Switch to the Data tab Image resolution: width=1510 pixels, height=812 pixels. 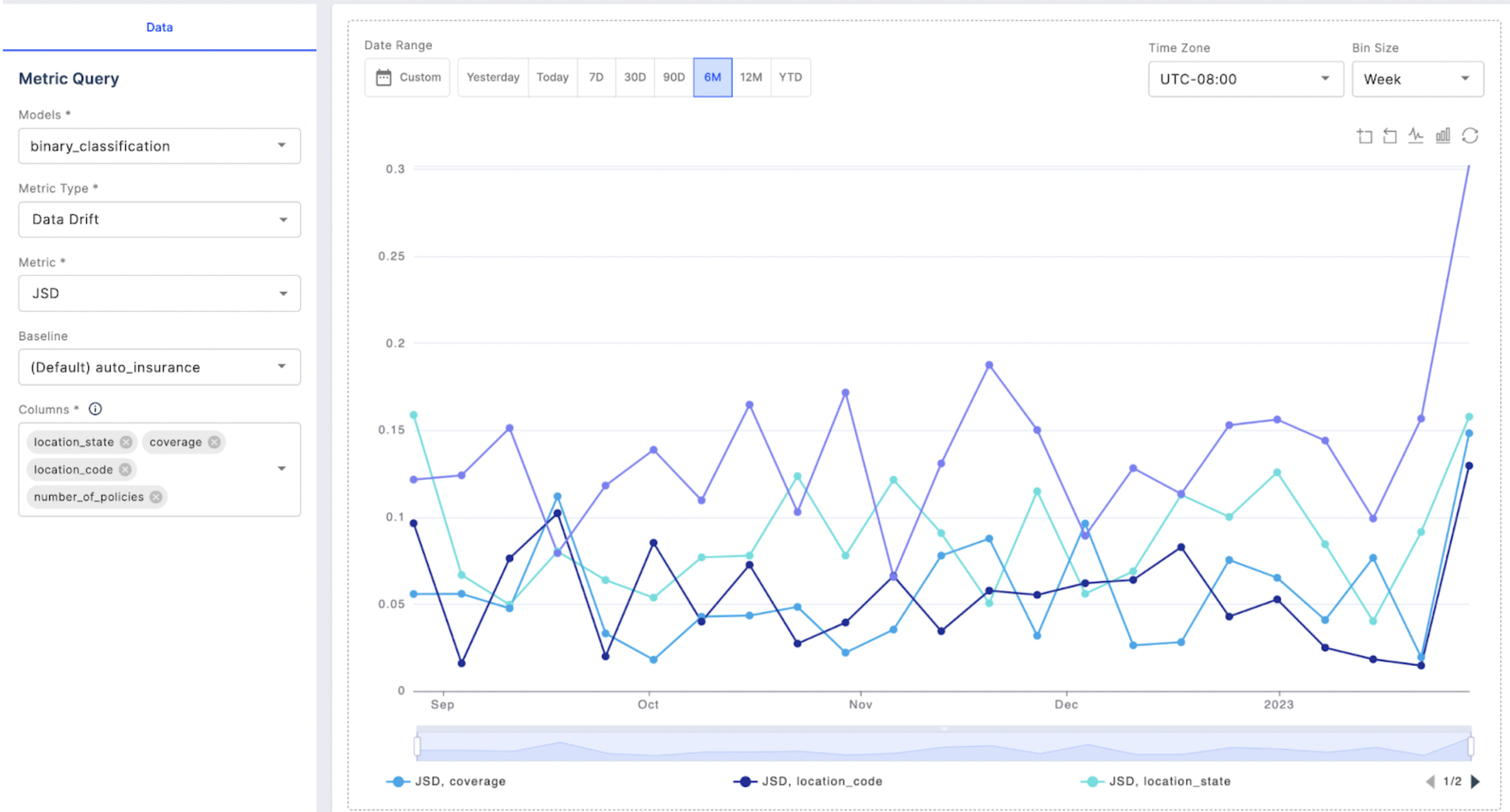(160, 27)
